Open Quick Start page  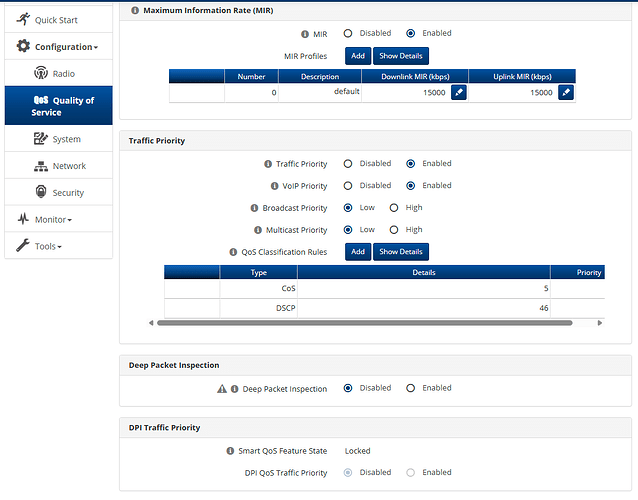tap(59, 20)
